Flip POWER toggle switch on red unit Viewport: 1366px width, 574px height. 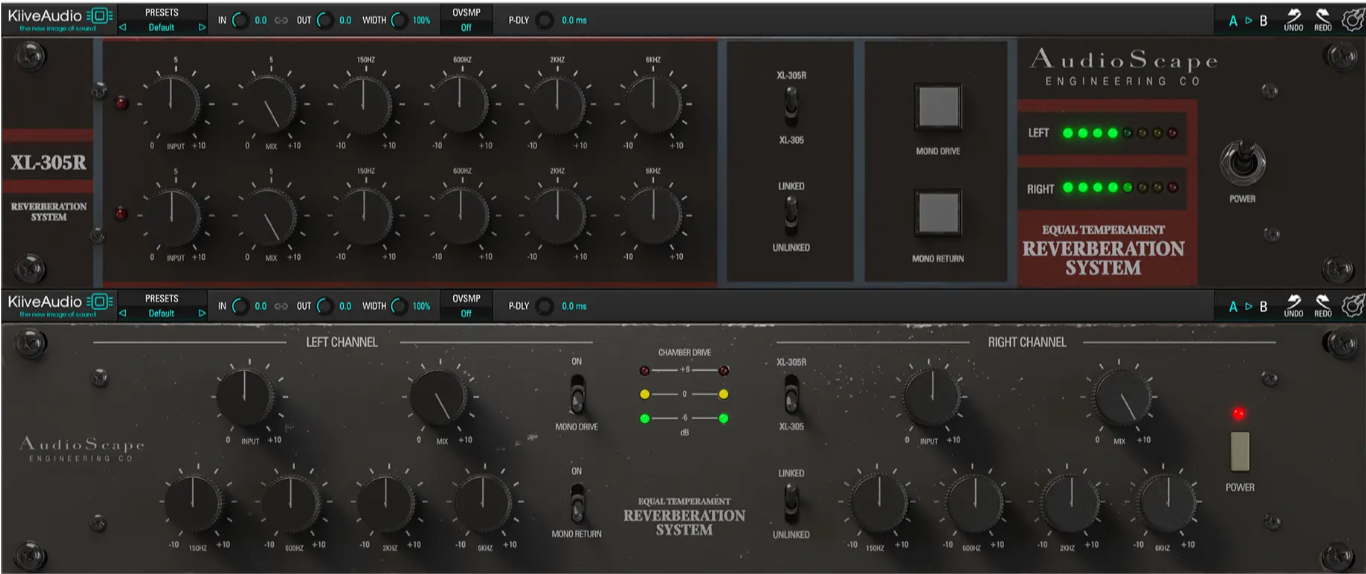click(1242, 160)
